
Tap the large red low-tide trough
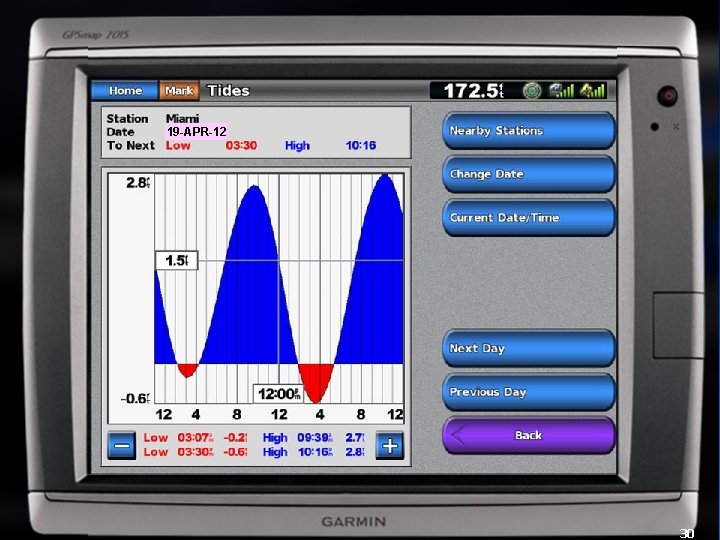click(316, 383)
